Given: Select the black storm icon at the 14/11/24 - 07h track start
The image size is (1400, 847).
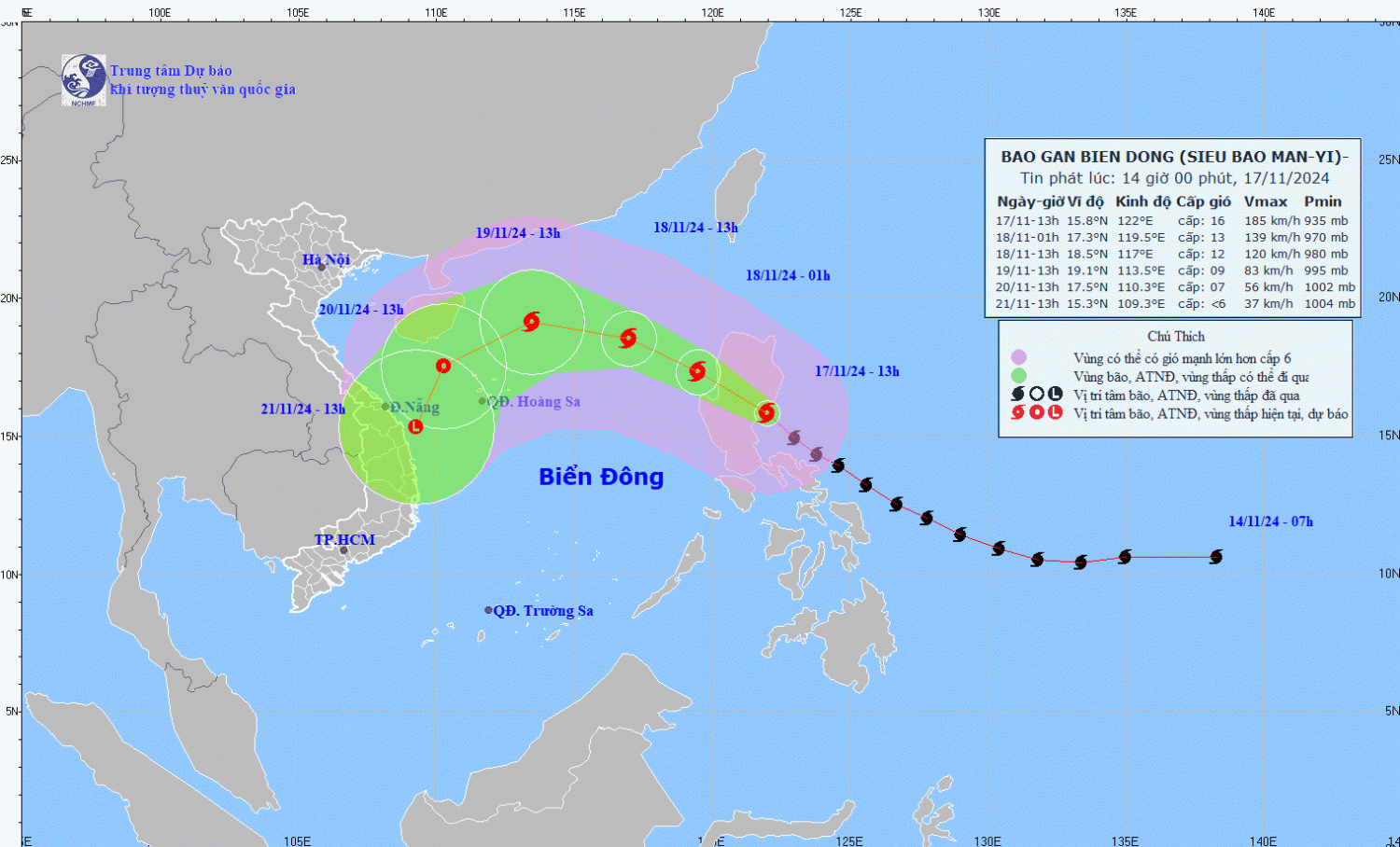Looking at the screenshot, I should [x=1216, y=557].
